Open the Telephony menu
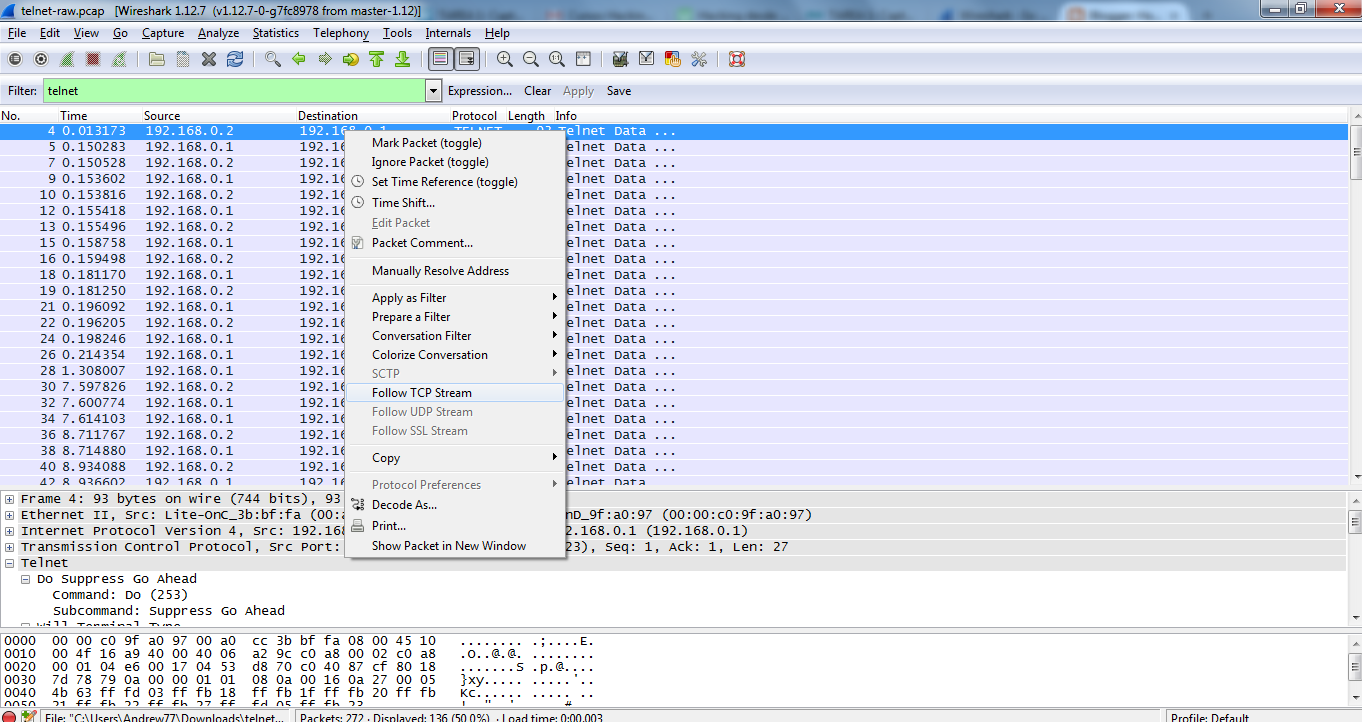1362x722 pixels. click(341, 33)
